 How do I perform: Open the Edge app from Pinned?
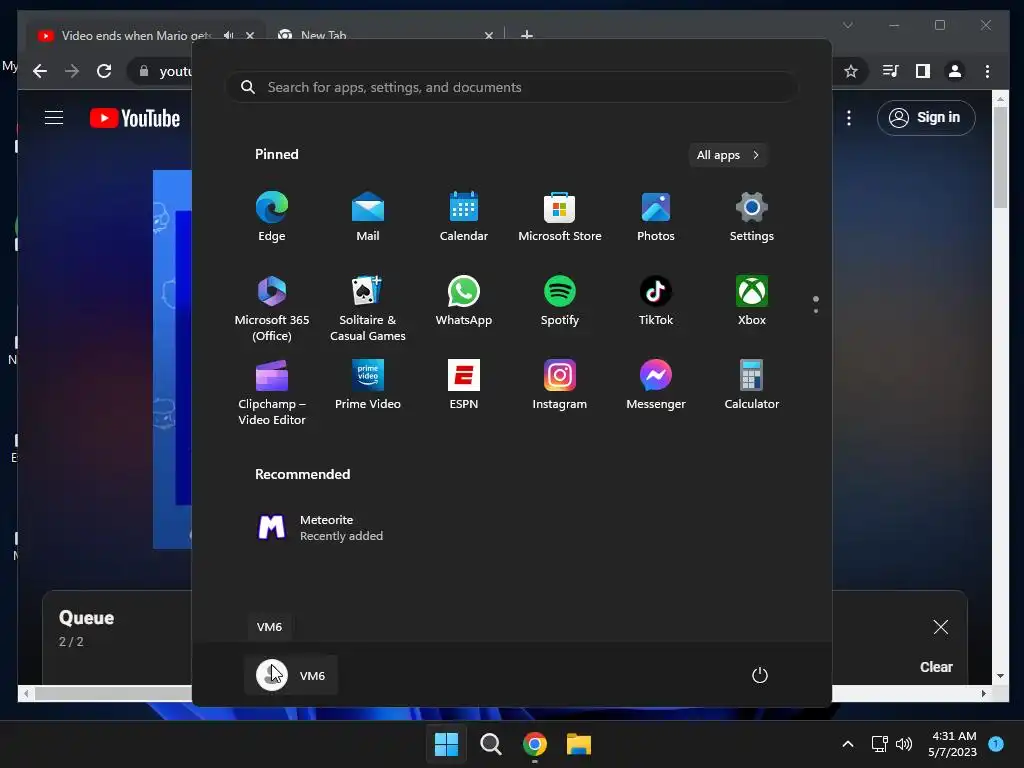[272, 217]
